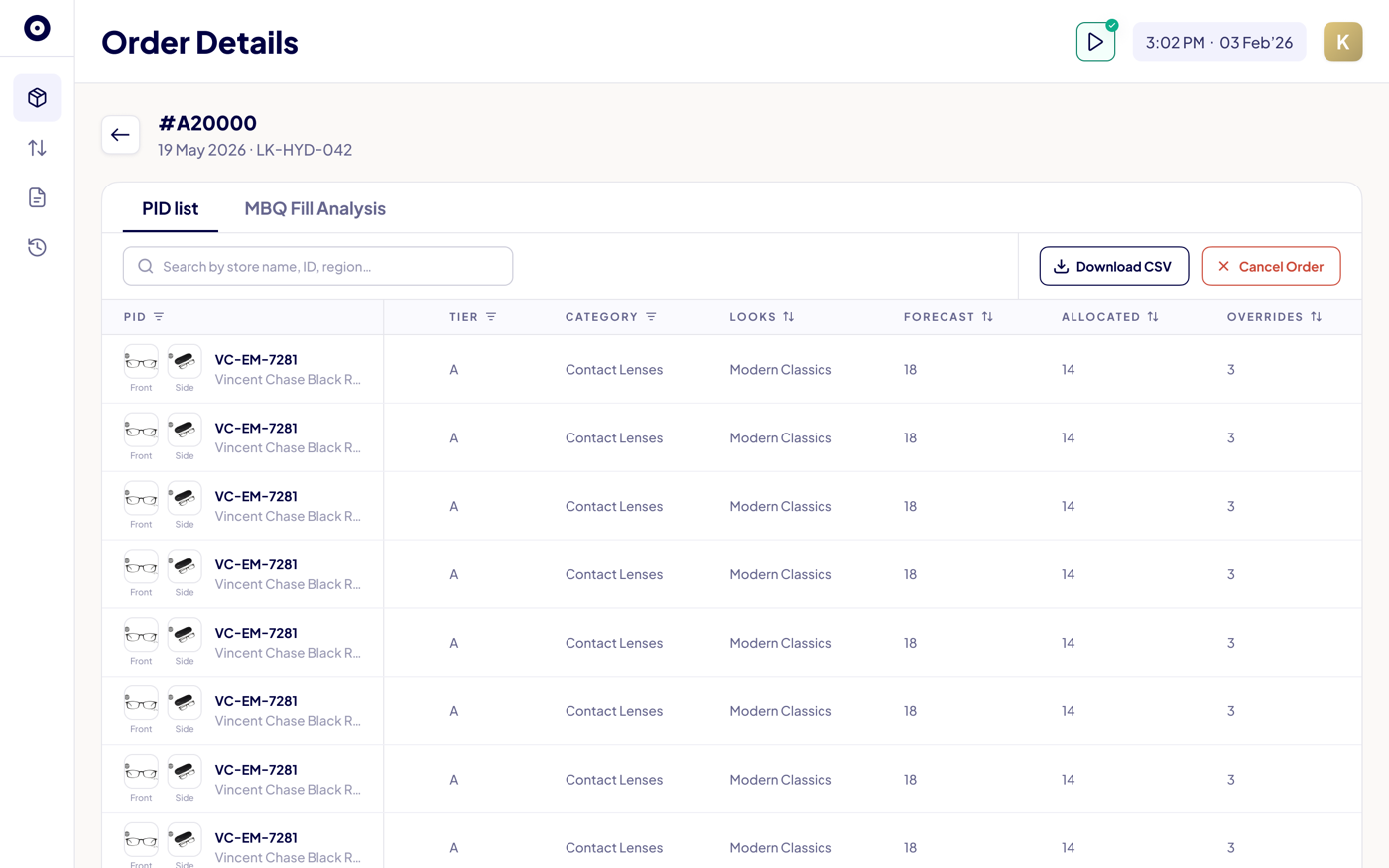Open Side thumbnail in first row
Viewport: 1389px width, 868px height.
coord(185,362)
